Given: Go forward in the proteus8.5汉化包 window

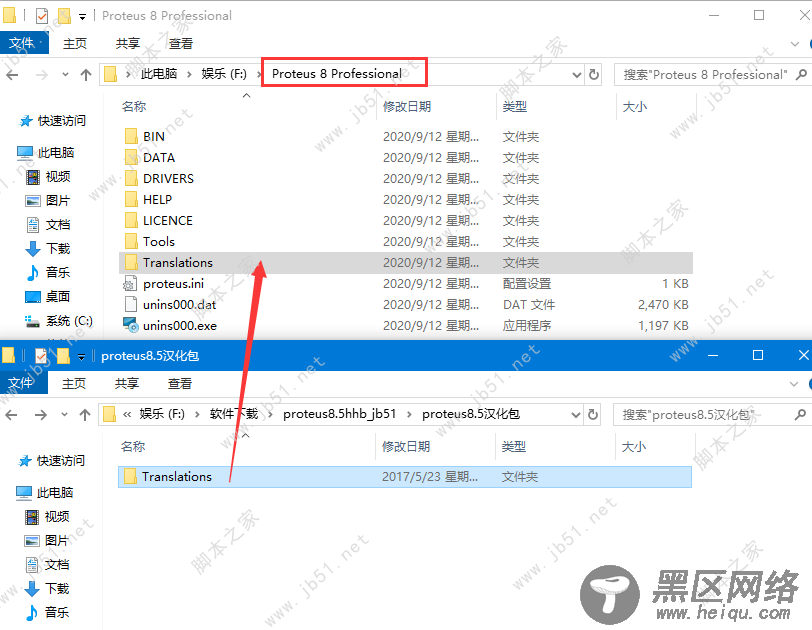Looking at the screenshot, I should click(40, 415).
